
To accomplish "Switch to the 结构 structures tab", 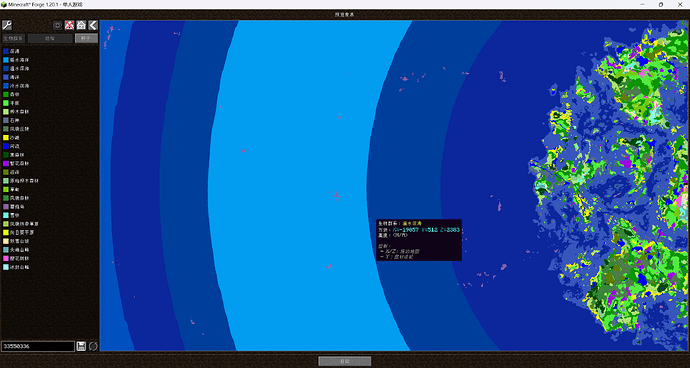I will pos(50,38).
